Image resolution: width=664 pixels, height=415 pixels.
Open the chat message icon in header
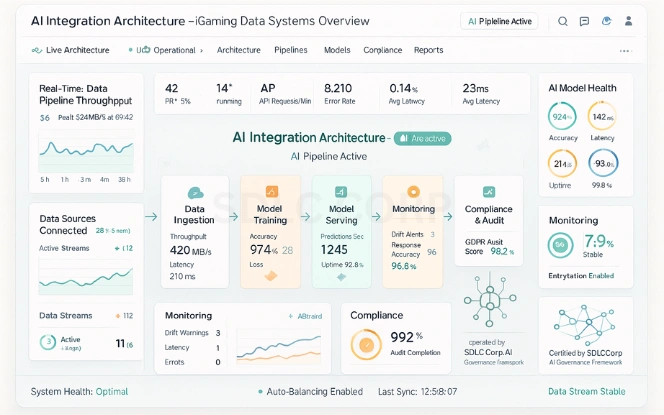coord(584,21)
